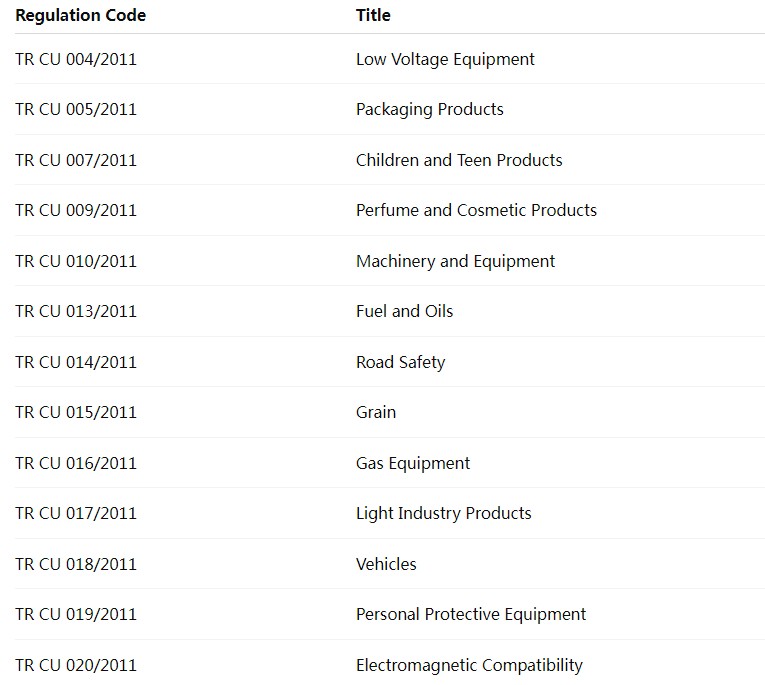Click the Children and Teen Products title
The height and width of the screenshot is (685, 765).
coord(459,160)
